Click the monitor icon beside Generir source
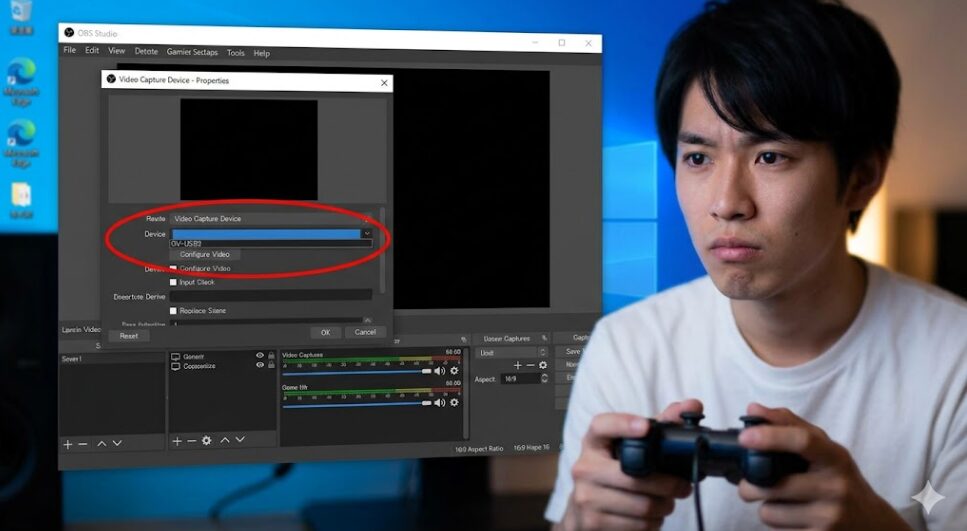The height and width of the screenshot is (531, 967). (x=175, y=357)
